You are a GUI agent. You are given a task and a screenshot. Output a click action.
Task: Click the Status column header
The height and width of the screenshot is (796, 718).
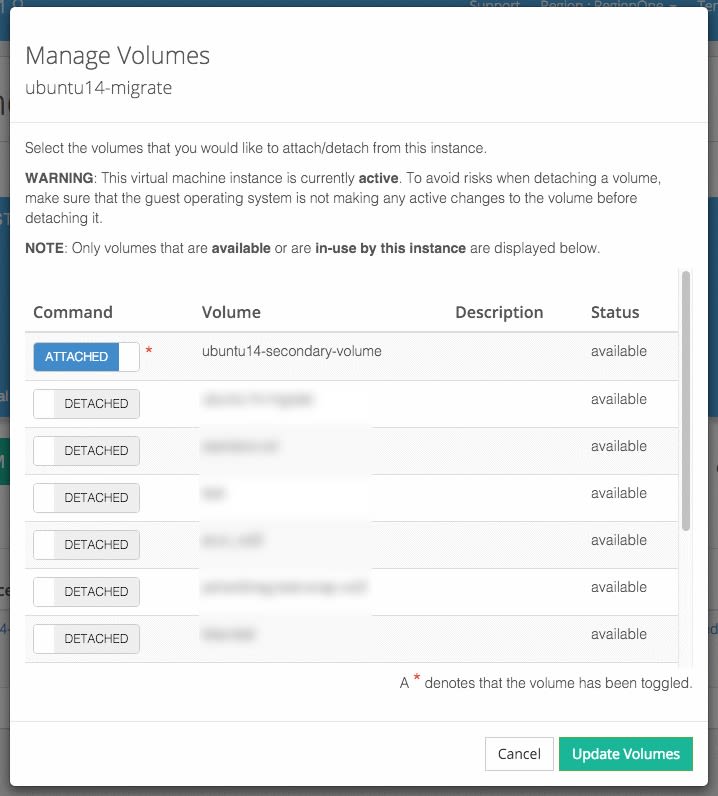coord(614,312)
